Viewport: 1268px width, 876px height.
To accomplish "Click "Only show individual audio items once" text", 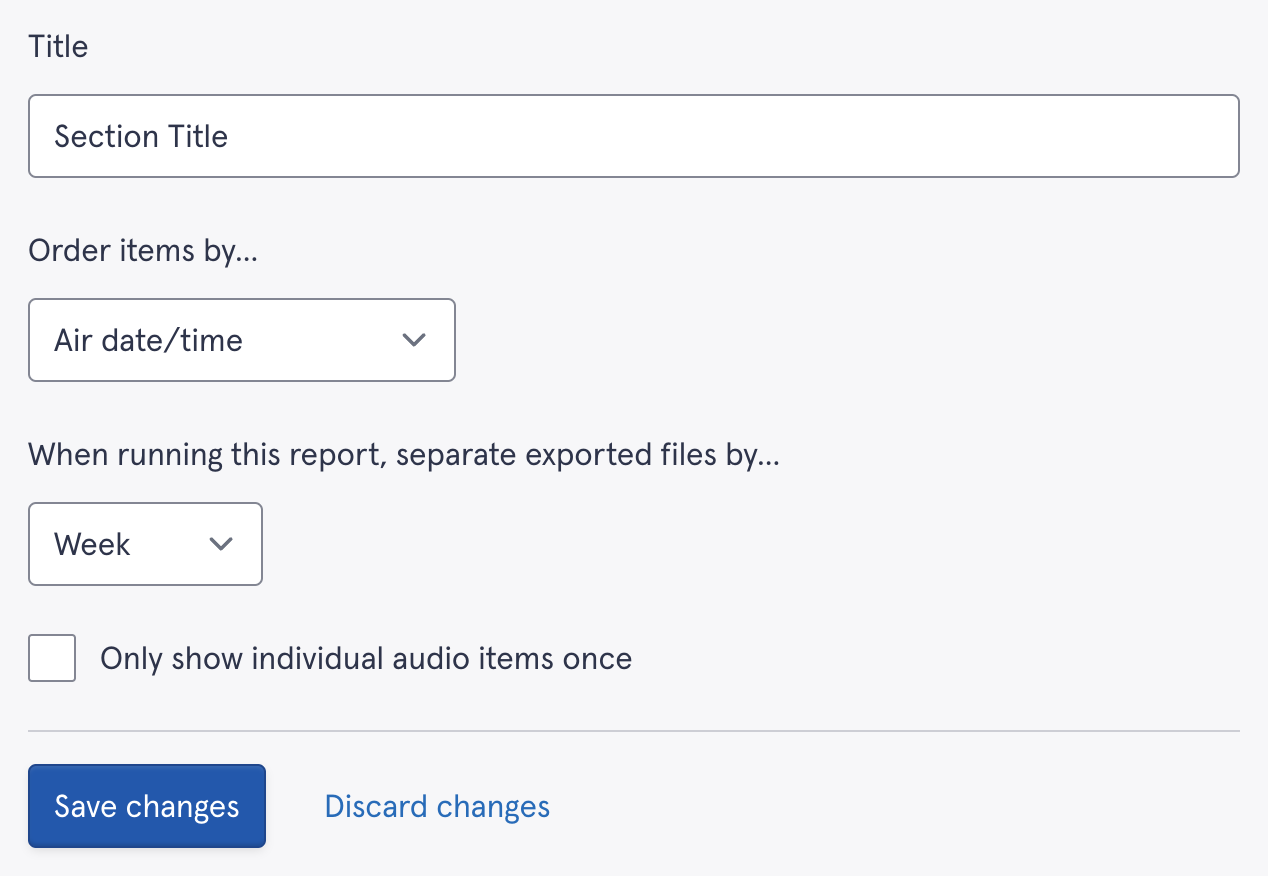I will [366, 658].
